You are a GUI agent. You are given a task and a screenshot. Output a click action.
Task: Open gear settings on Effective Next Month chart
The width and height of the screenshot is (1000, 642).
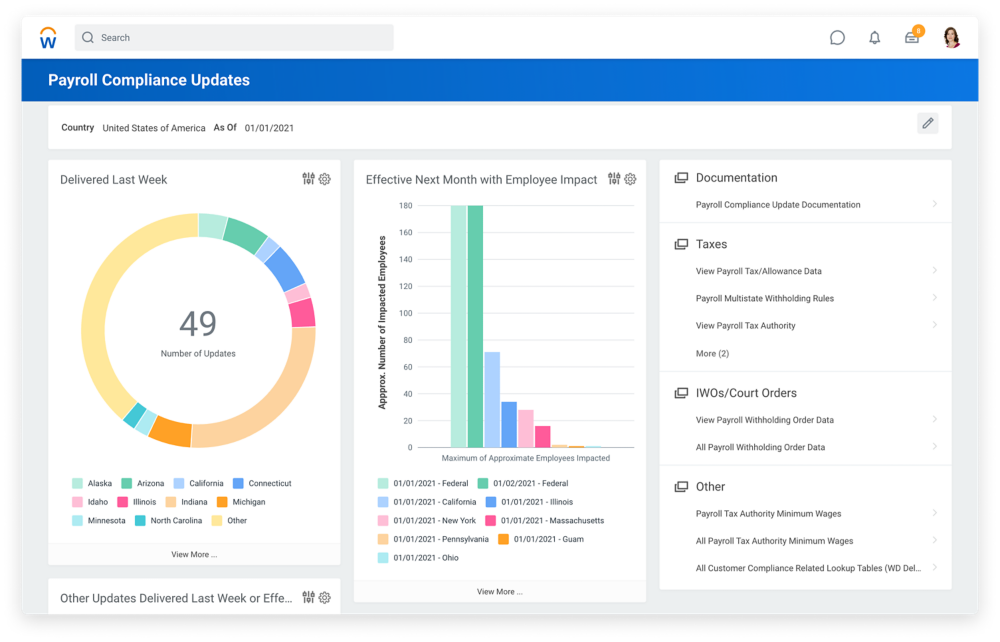click(x=630, y=179)
